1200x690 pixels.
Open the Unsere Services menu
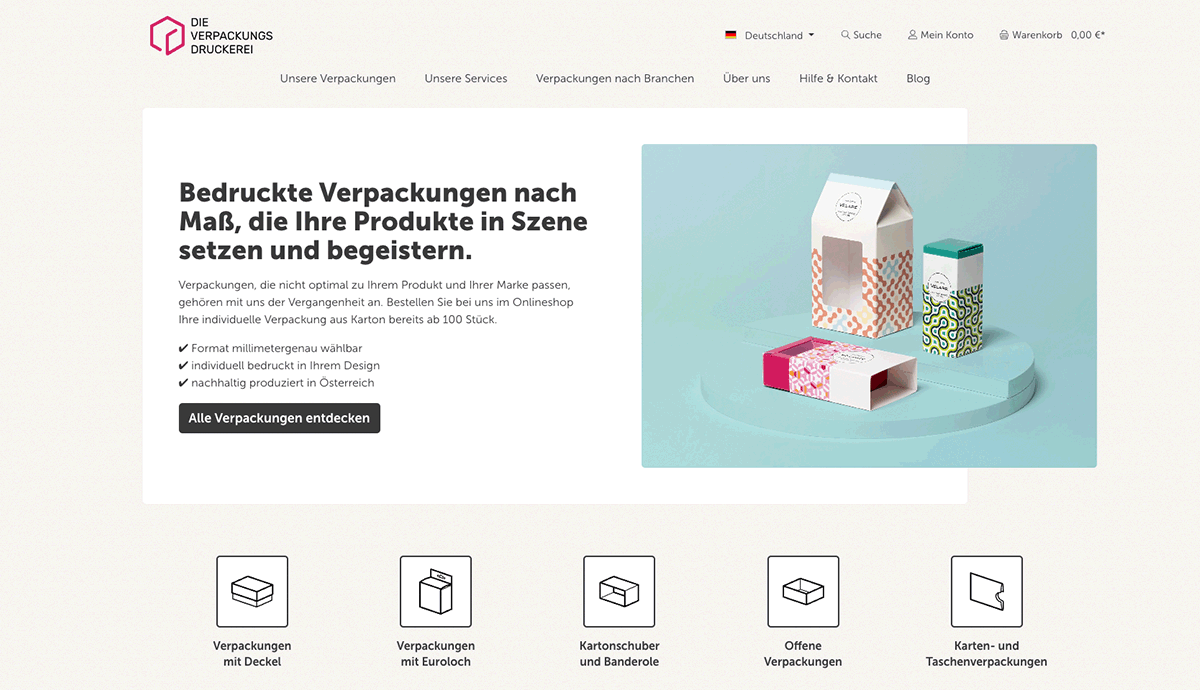click(466, 78)
